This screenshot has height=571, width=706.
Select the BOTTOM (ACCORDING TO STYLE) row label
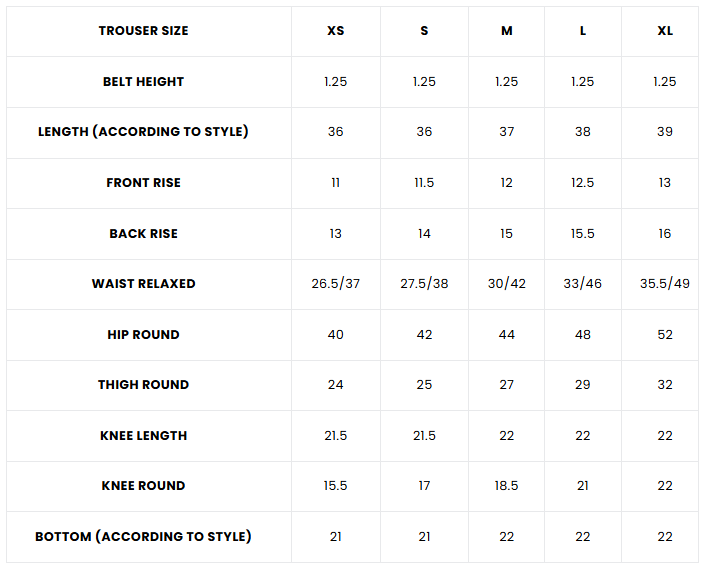coord(143,537)
